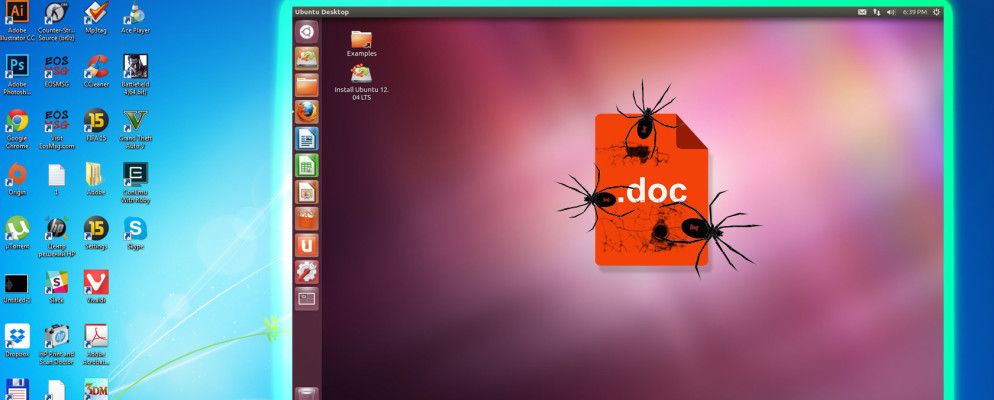Select the Visit EosMsg.com shortcut
The image size is (994, 400).
(x=56, y=129)
